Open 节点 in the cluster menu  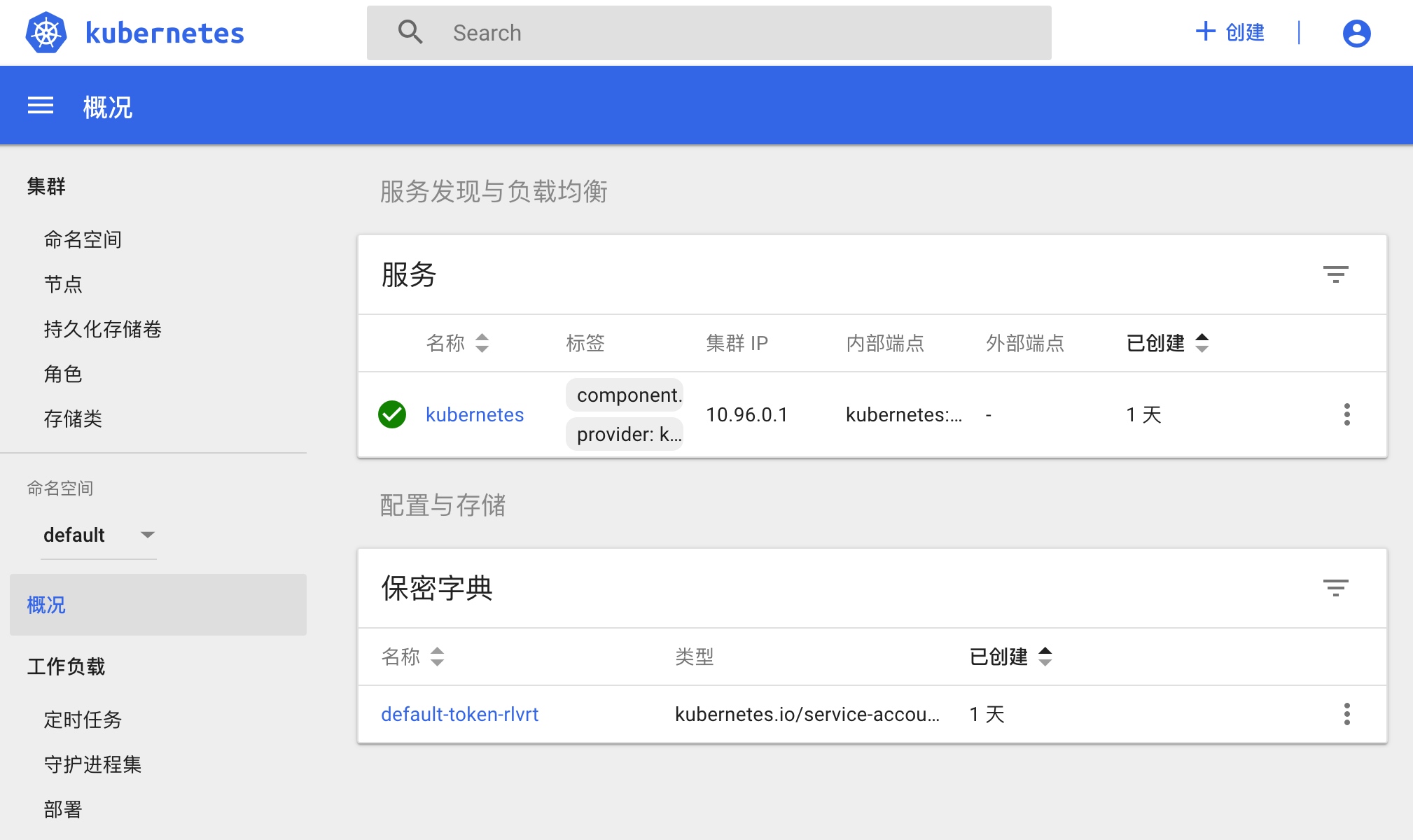(63, 284)
